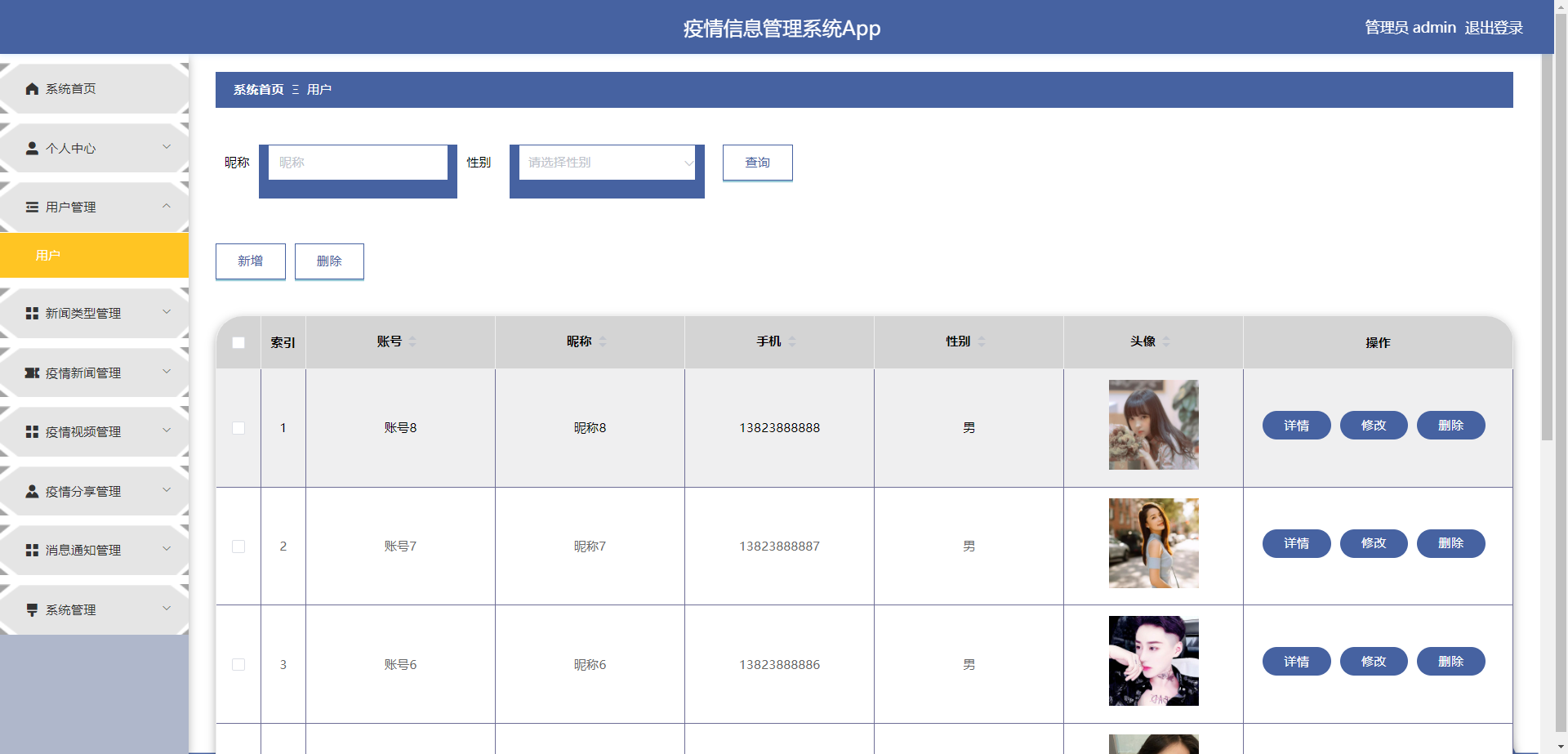
Task: Click the grid icon beside 消息通知管理
Action: [x=32, y=551]
